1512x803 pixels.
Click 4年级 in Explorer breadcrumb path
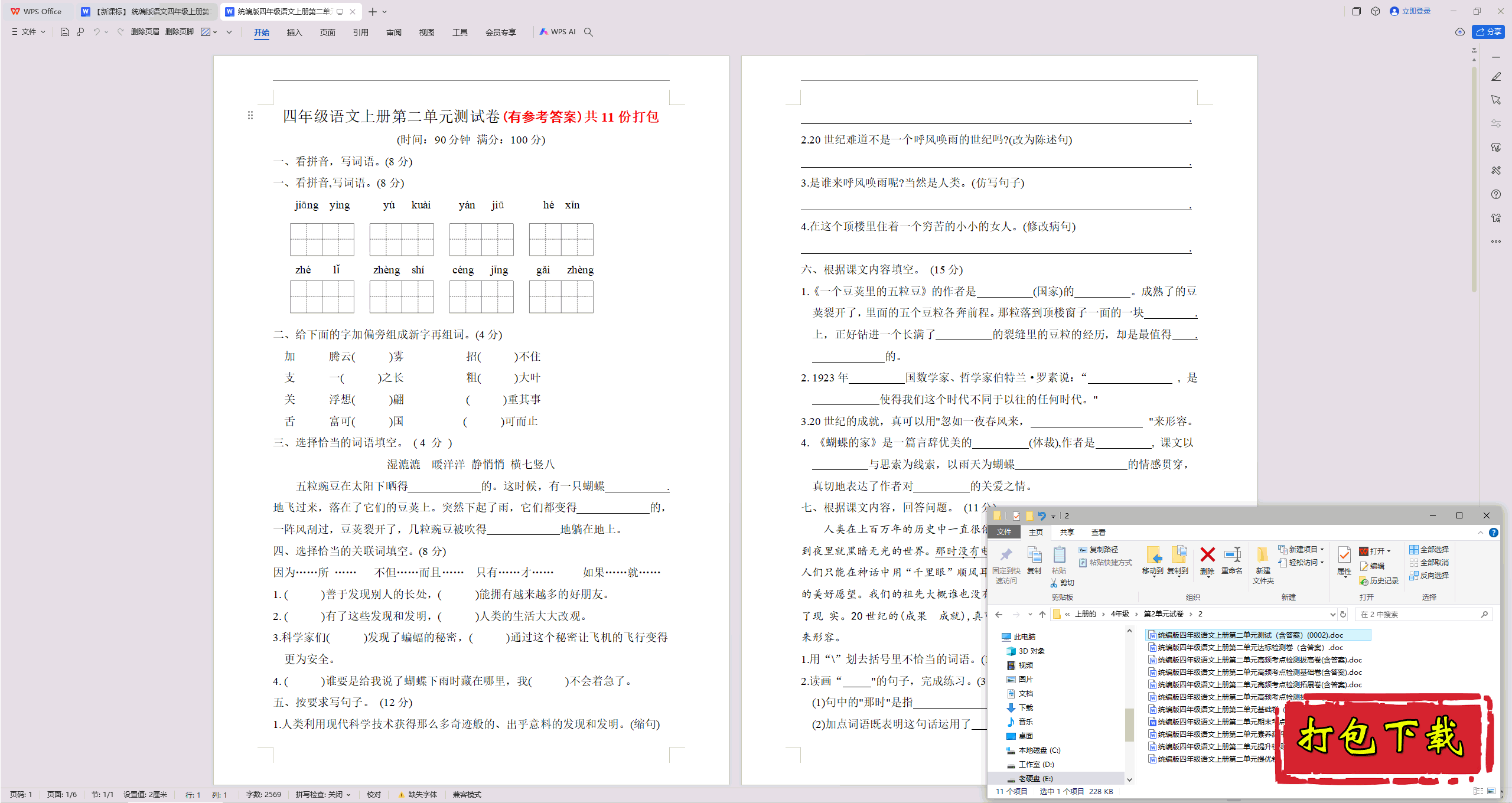click(1120, 614)
